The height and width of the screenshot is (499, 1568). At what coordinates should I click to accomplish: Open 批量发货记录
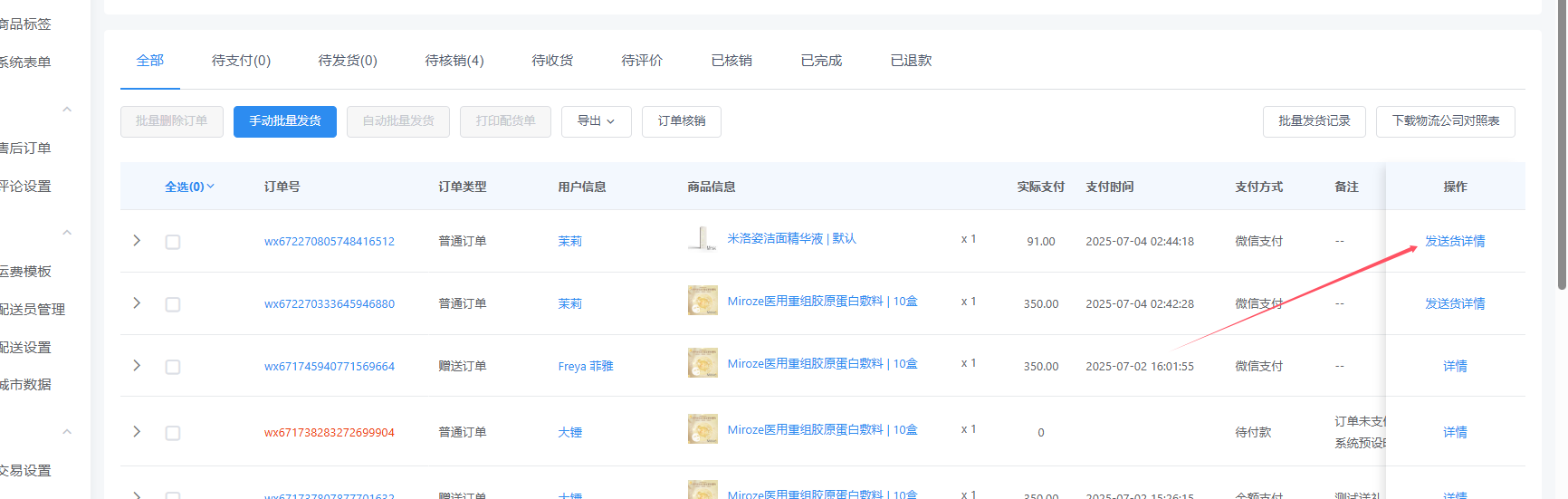1315,121
